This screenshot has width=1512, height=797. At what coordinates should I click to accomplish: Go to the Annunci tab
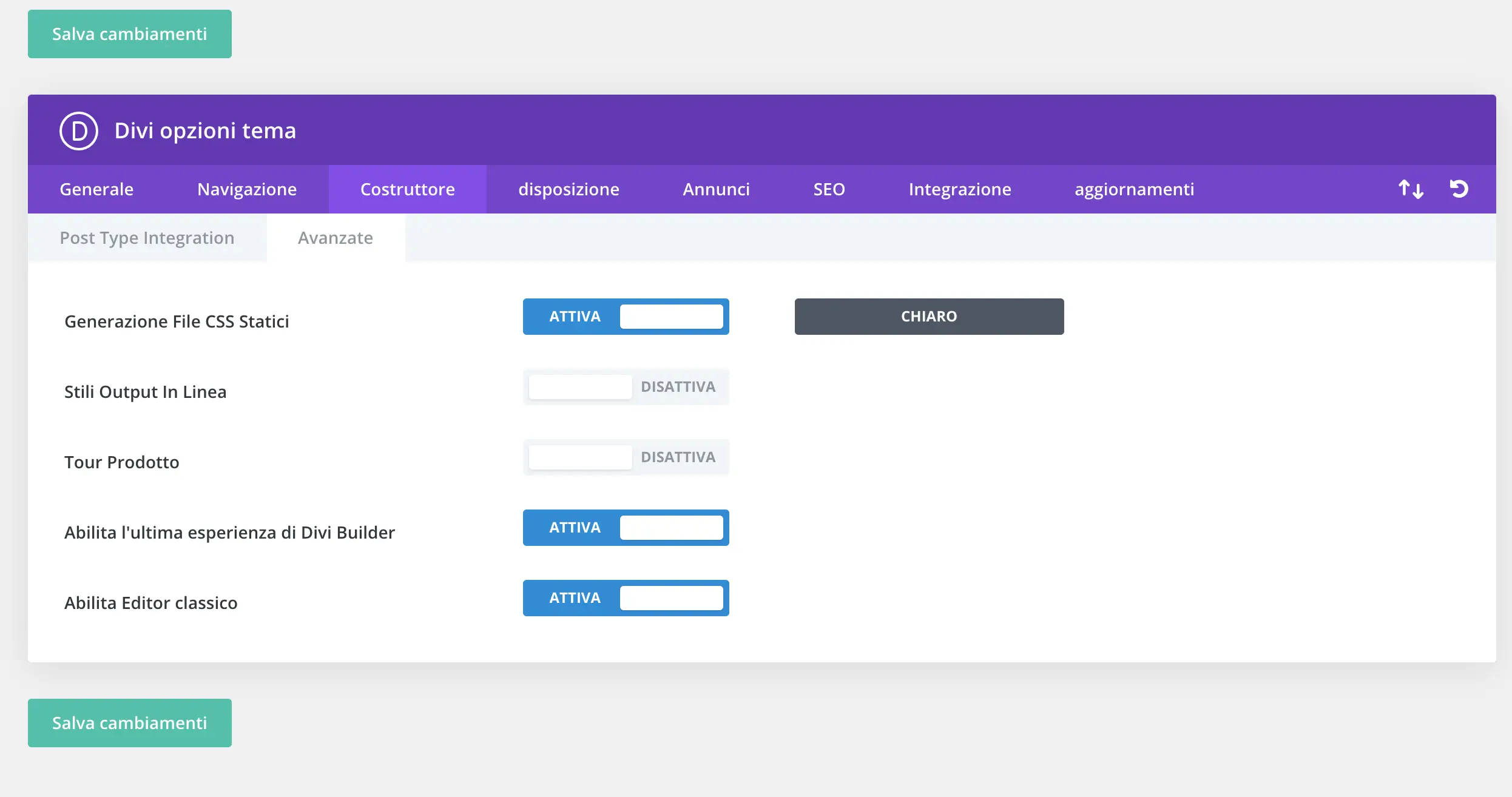point(716,189)
